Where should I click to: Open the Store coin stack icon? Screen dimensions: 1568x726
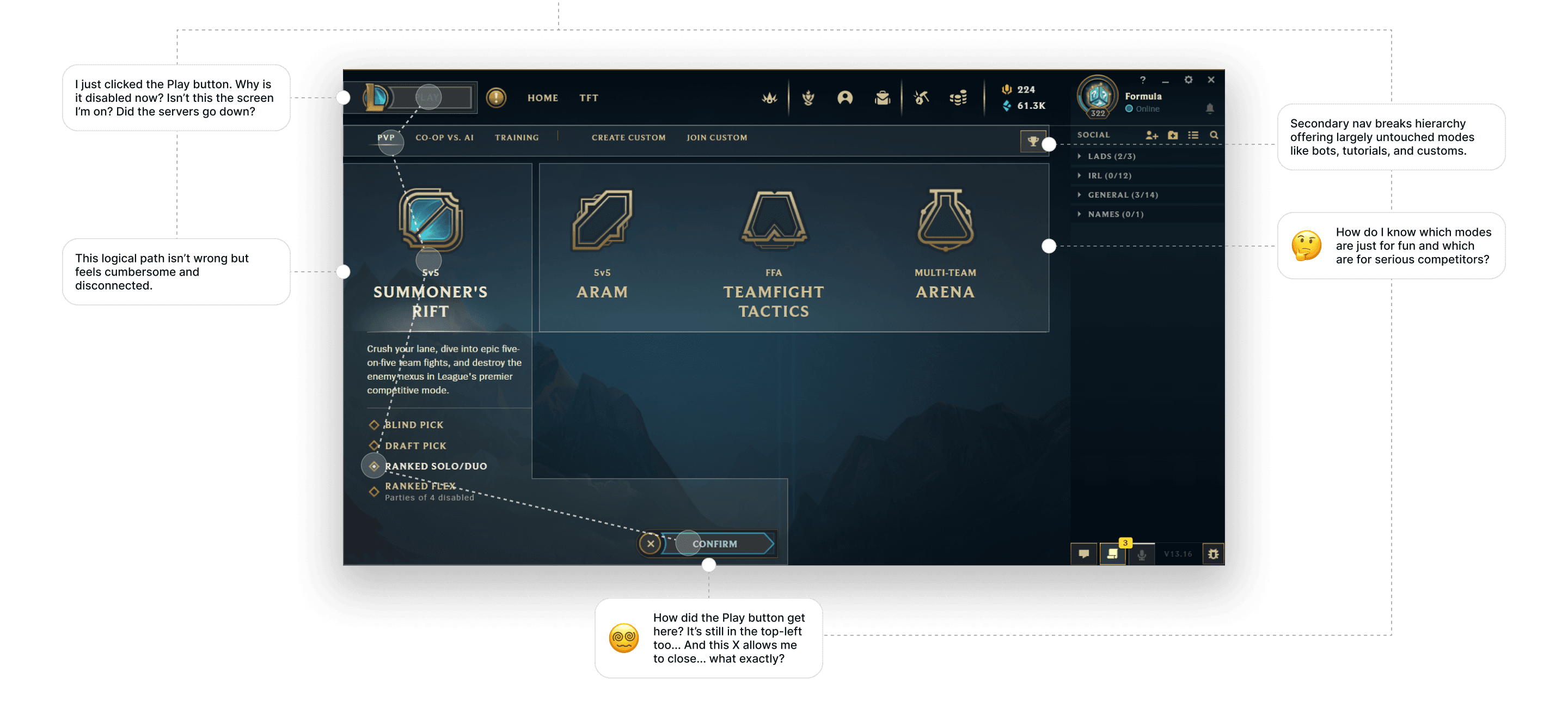pyautogui.click(x=958, y=97)
